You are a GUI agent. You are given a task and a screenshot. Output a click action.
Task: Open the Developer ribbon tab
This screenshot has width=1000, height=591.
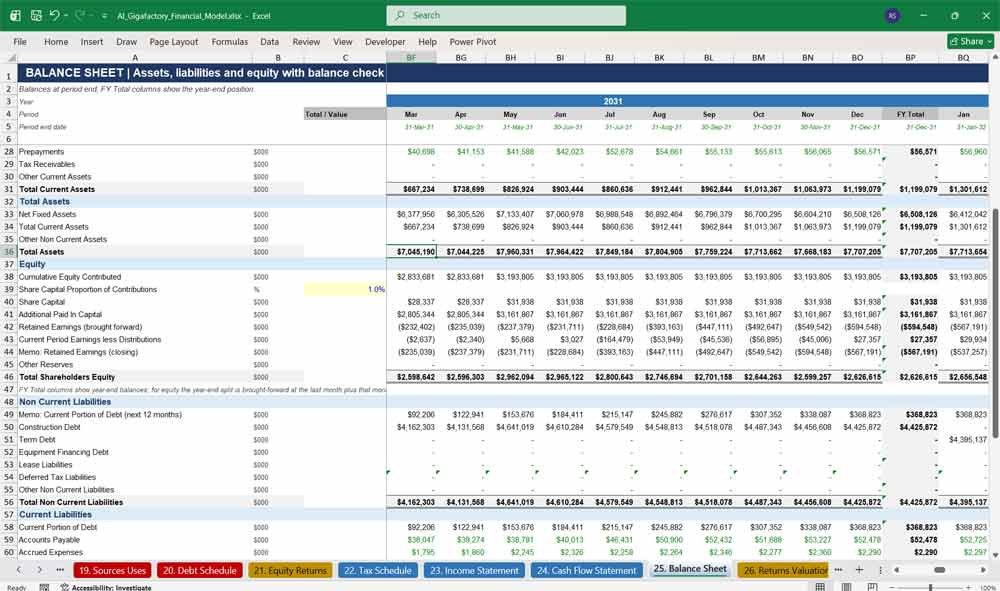coord(385,41)
